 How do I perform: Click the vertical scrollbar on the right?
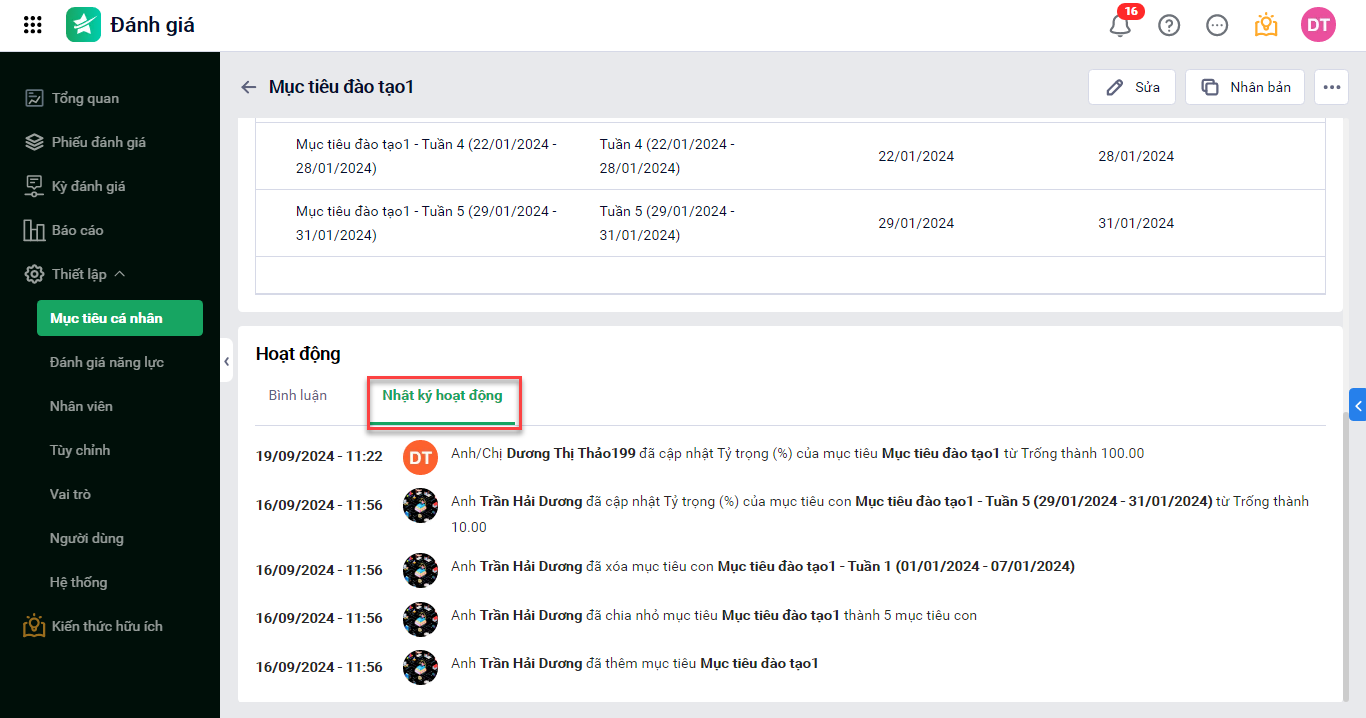1348,555
